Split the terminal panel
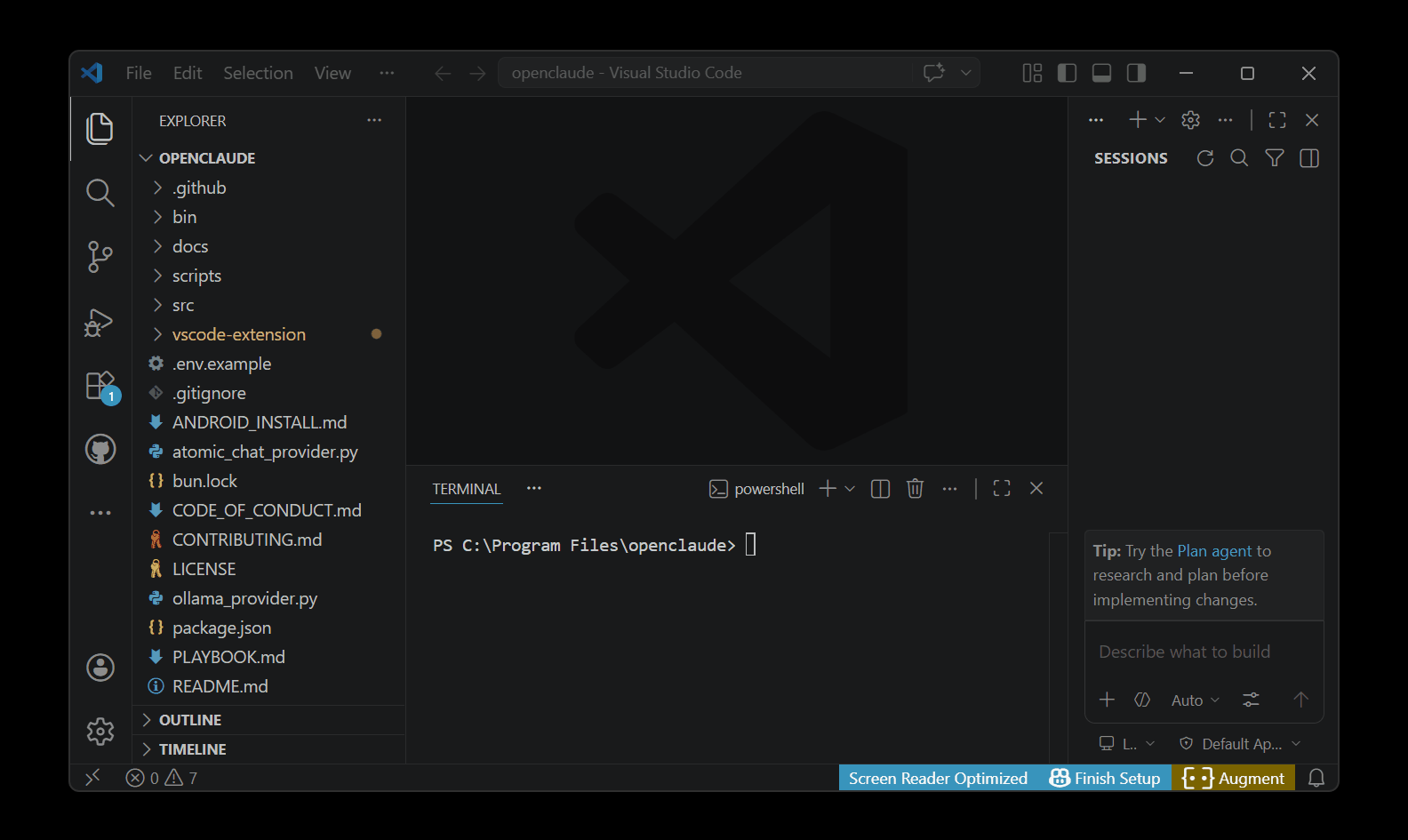 [x=880, y=489]
